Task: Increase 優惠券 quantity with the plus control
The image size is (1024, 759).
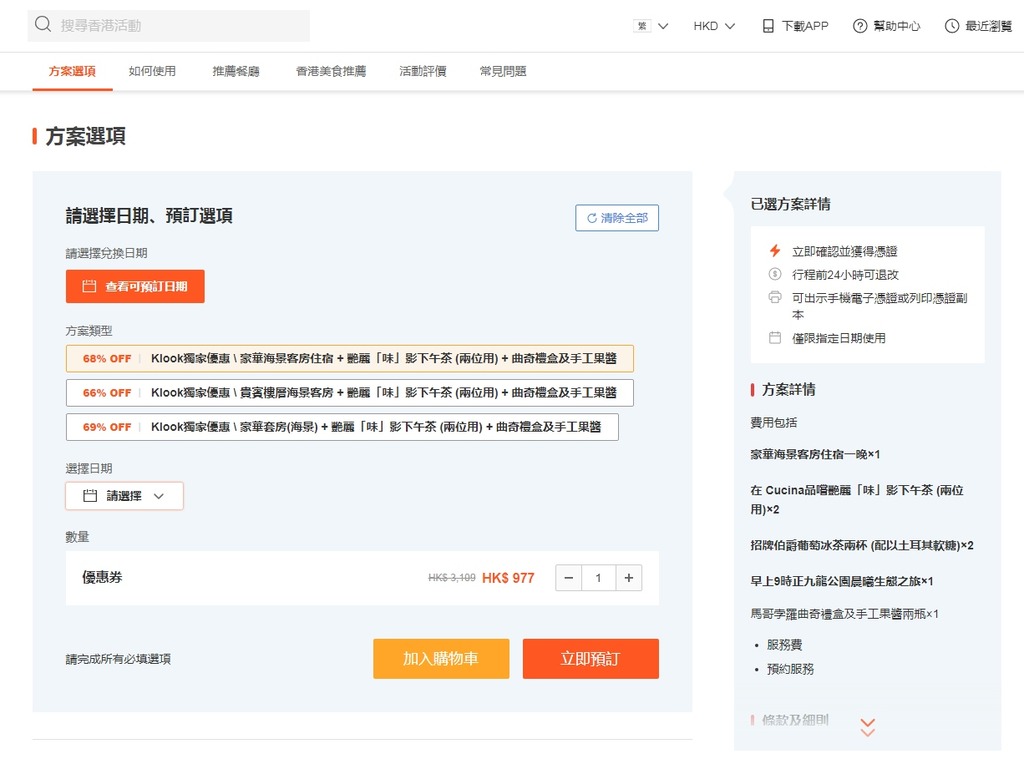Action: pos(628,577)
